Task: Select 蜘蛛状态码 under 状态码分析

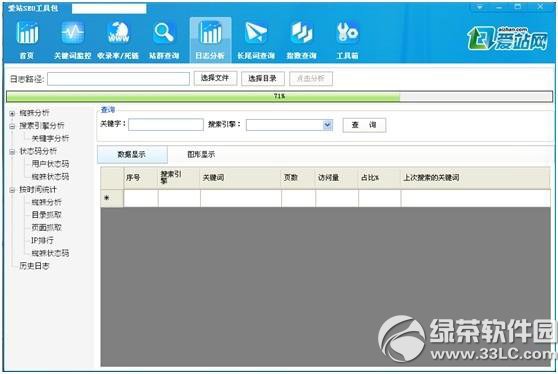Action: tap(50, 177)
